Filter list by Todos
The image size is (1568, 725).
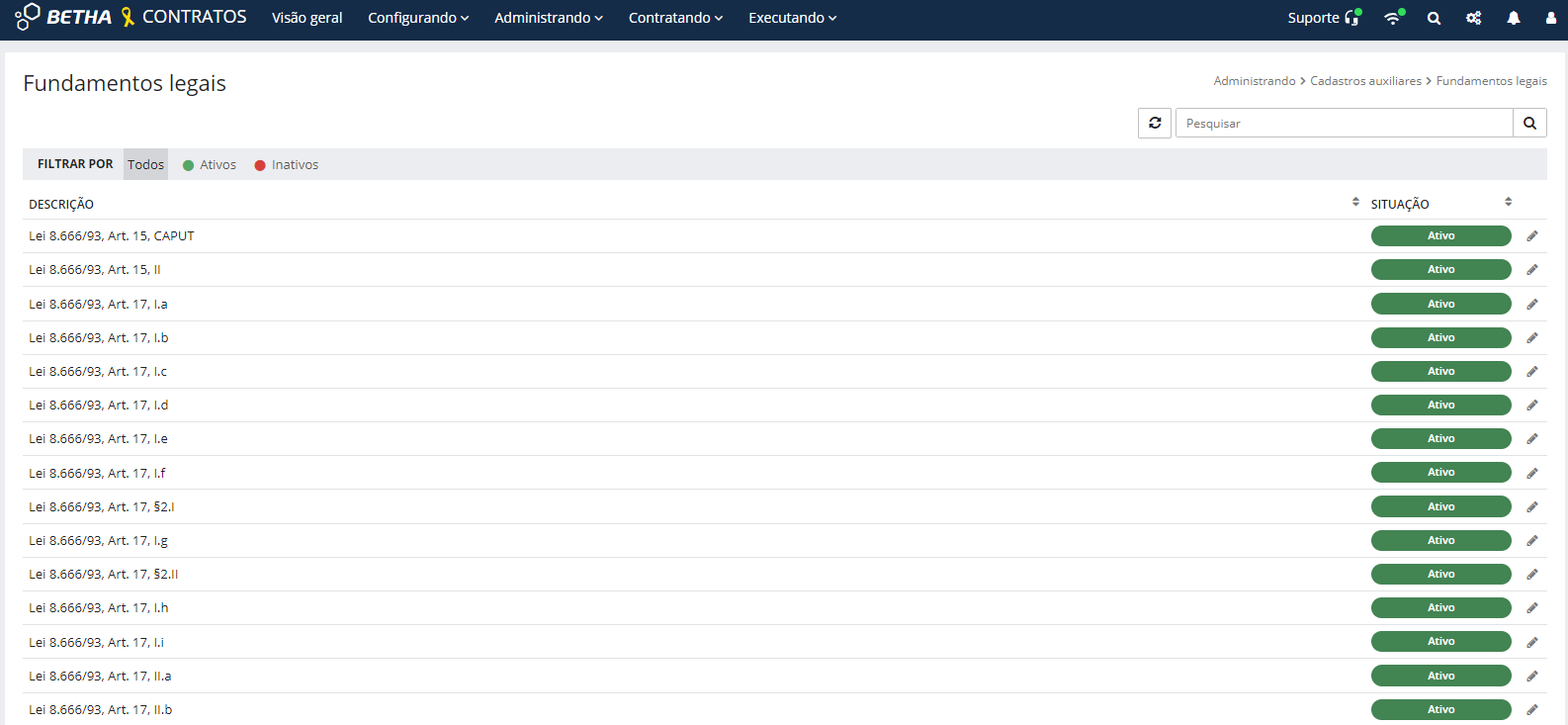(x=146, y=164)
